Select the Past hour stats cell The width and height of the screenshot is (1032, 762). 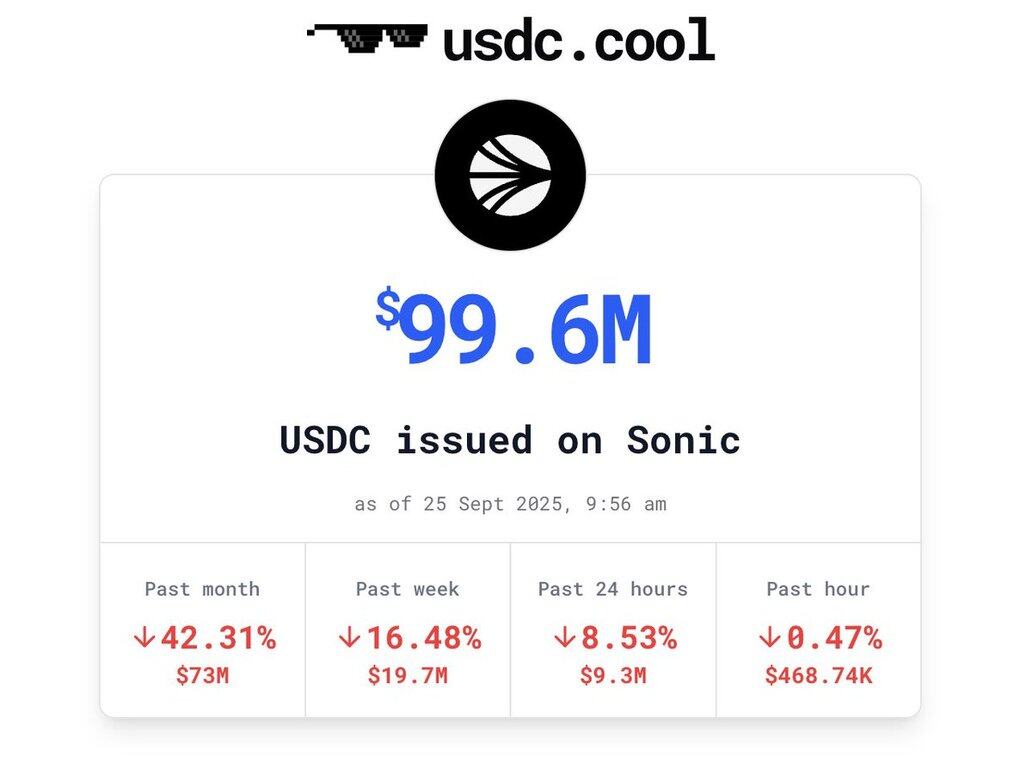pyautogui.click(x=818, y=630)
